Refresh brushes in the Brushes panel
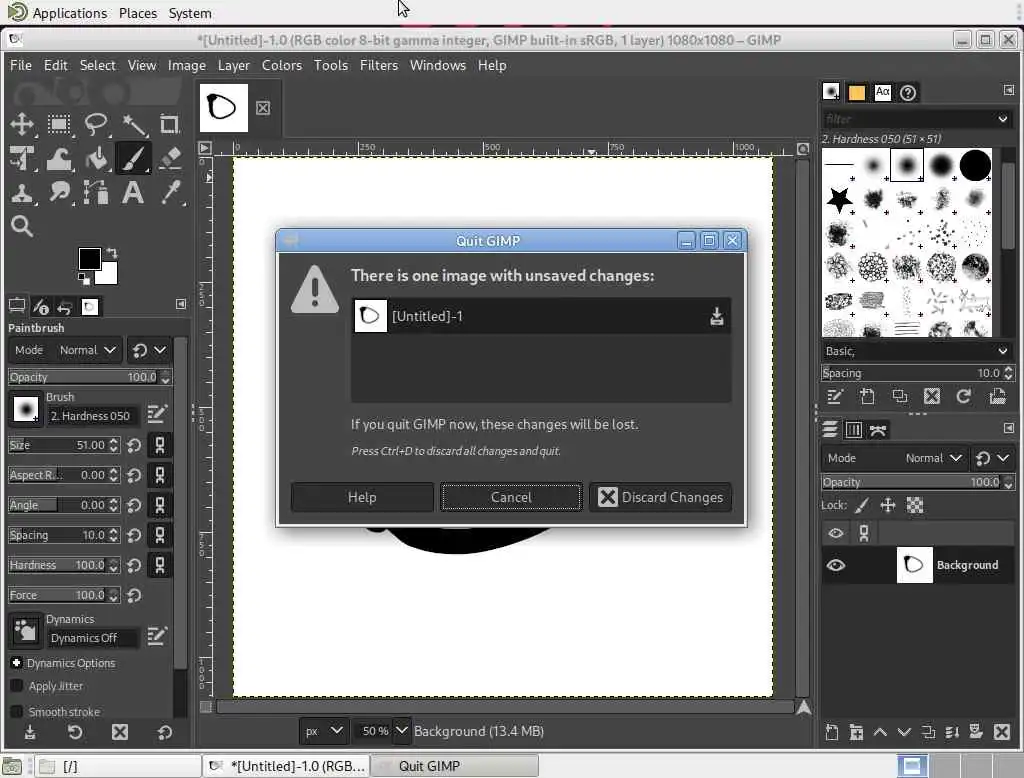The height and width of the screenshot is (778, 1024). pos(964,397)
